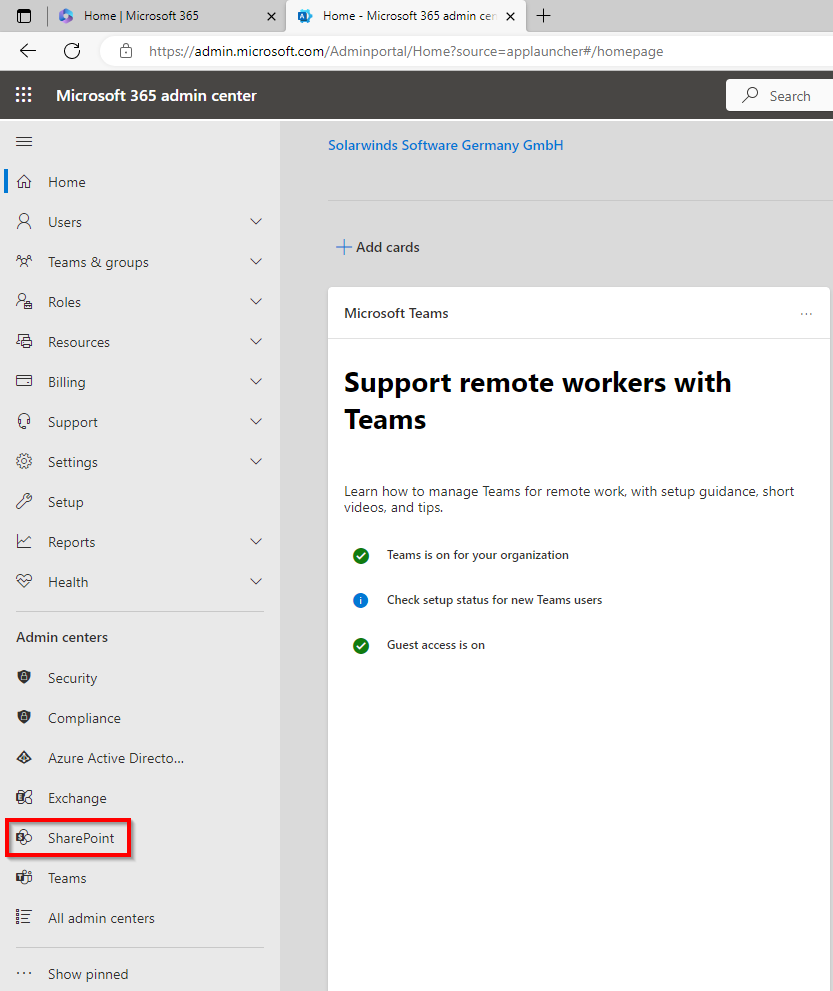Open the Compliance admin center
Image resolution: width=833 pixels, height=991 pixels.
(x=84, y=718)
